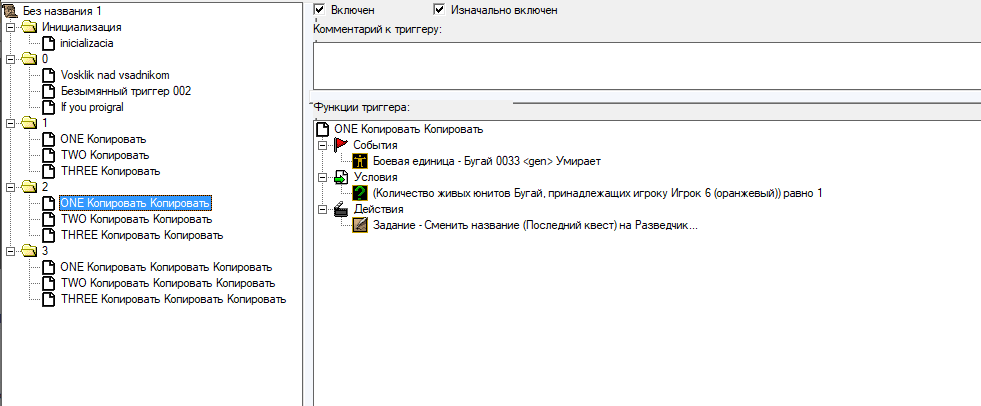Click the Условия heading text
This screenshot has height=406, width=981.
[375, 177]
